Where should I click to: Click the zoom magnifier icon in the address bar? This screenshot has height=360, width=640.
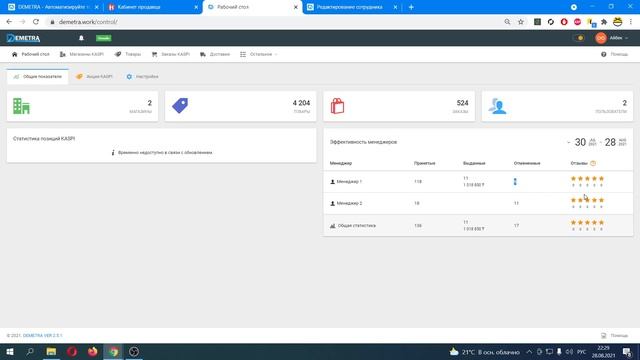point(507,22)
